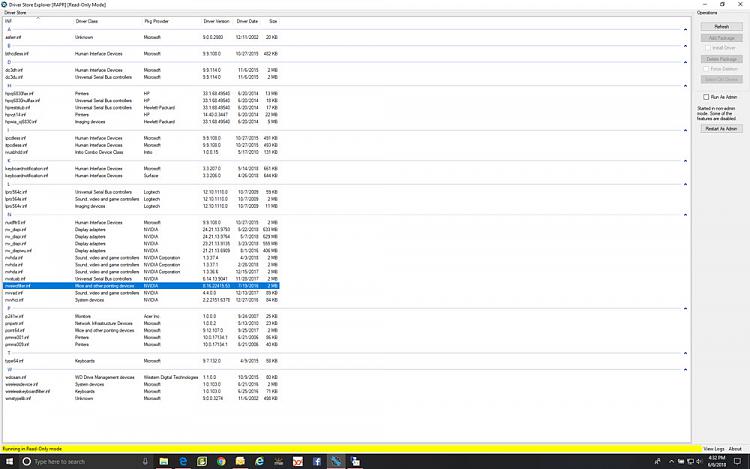750x469 pixels.
Task: Click the Type here to search box
Action: point(86,461)
